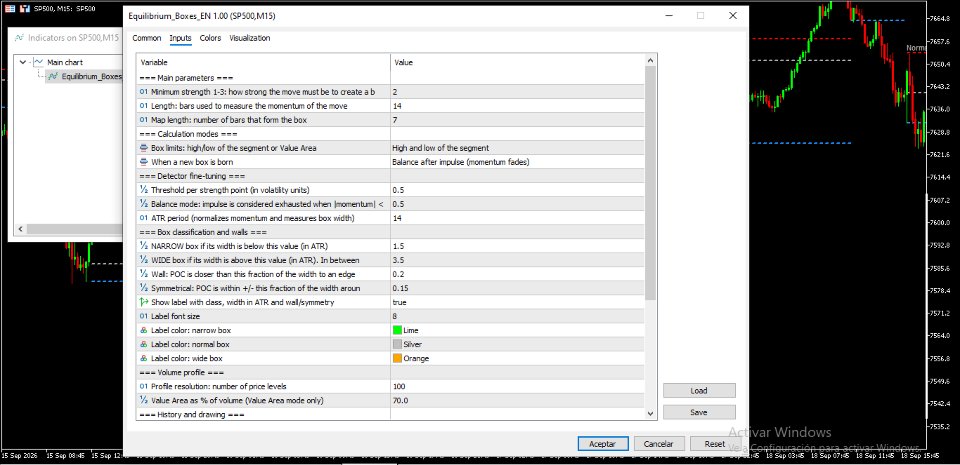Click the indicator icon beside Equilibrium_Boxes tree item
This screenshot has height=465, width=960.
[x=53, y=76]
